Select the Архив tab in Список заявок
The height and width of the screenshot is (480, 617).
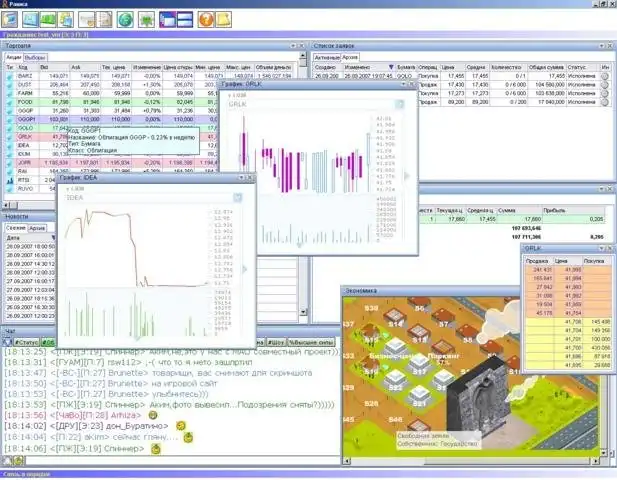(349, 57)
